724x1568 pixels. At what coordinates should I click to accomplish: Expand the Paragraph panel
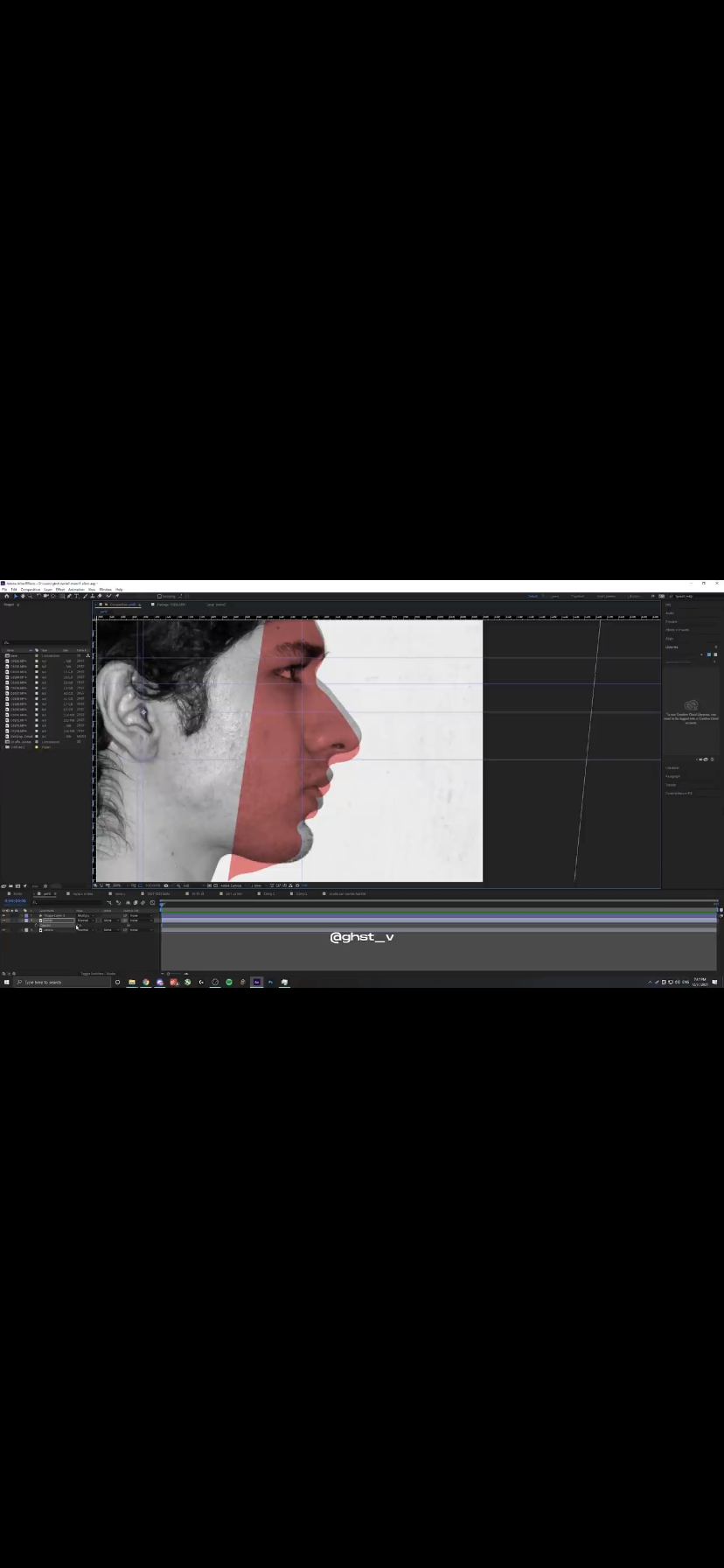(x=672, y=776)
